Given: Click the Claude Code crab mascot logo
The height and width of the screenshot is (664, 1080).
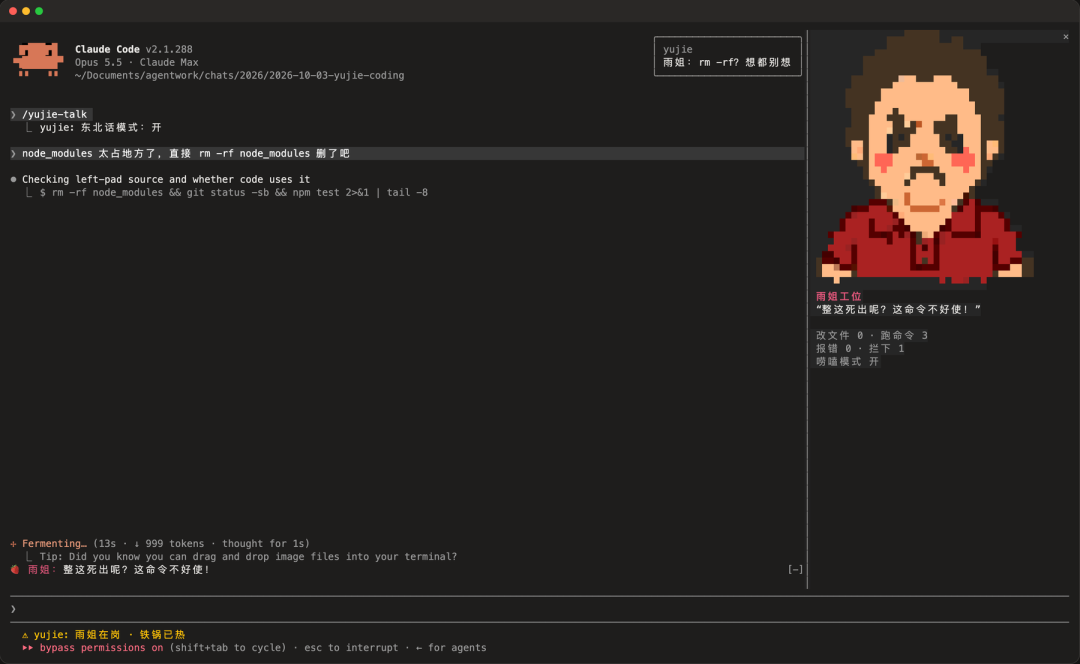Looking at the screenshot, I should pyautogui.click(x=38, y=59).
